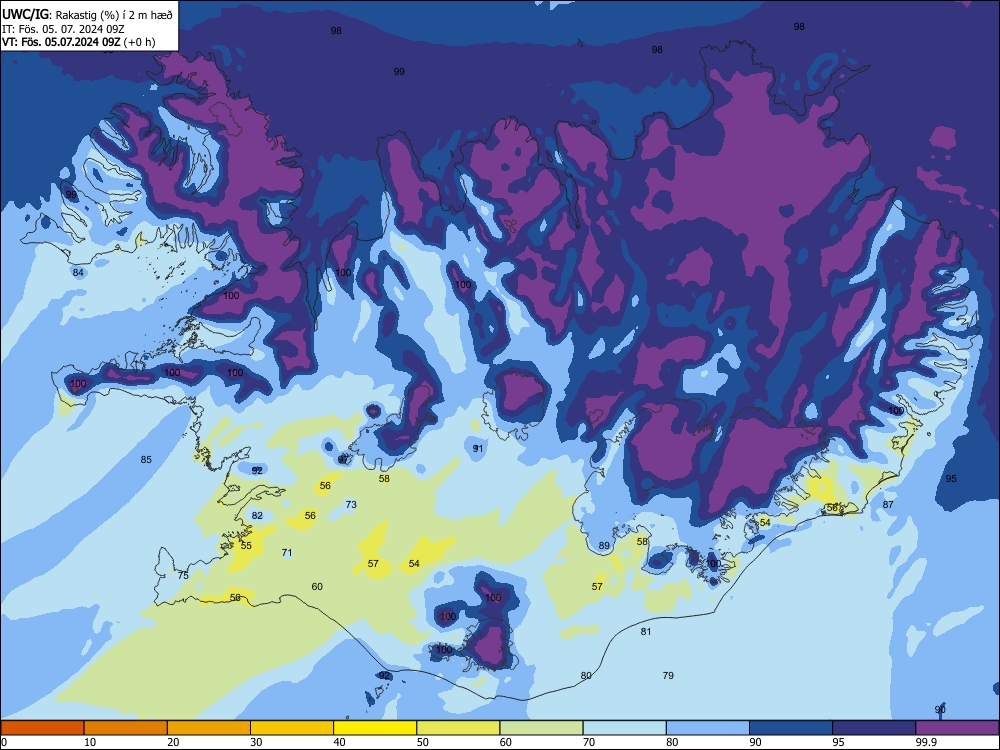Click the map value '97'
The width and height of the screenshot is (1000, 750).
[x=343, y=460]
